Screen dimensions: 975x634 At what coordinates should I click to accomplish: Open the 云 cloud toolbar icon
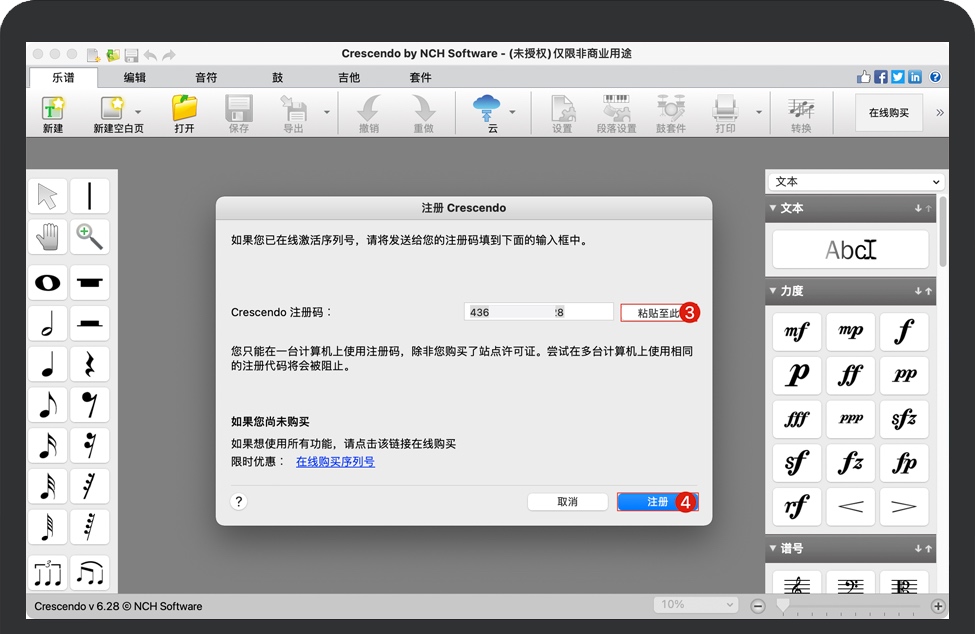489,112
